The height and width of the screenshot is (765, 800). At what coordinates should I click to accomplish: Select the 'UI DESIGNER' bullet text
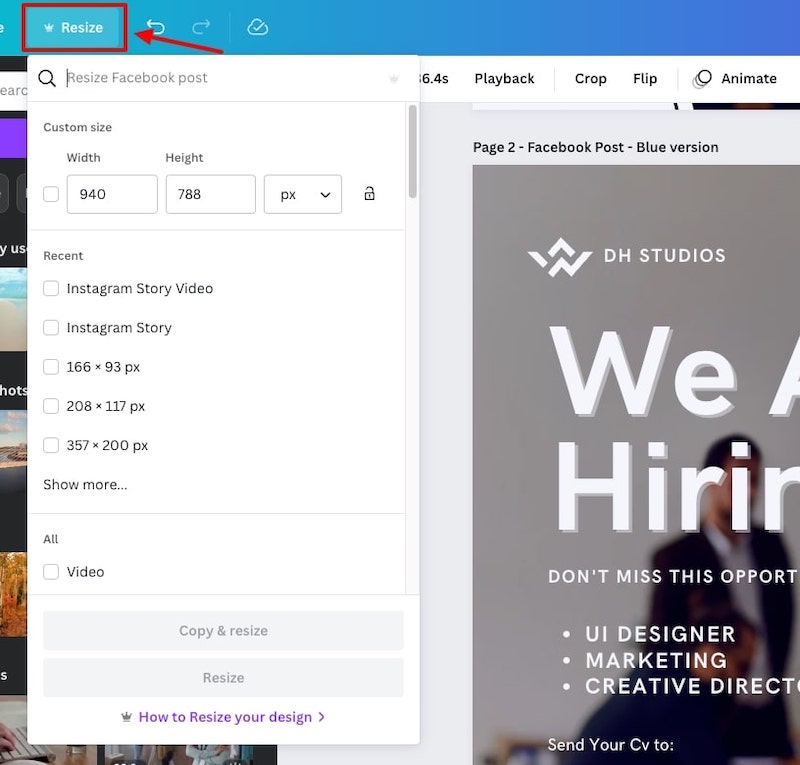[x=660, y=634]
